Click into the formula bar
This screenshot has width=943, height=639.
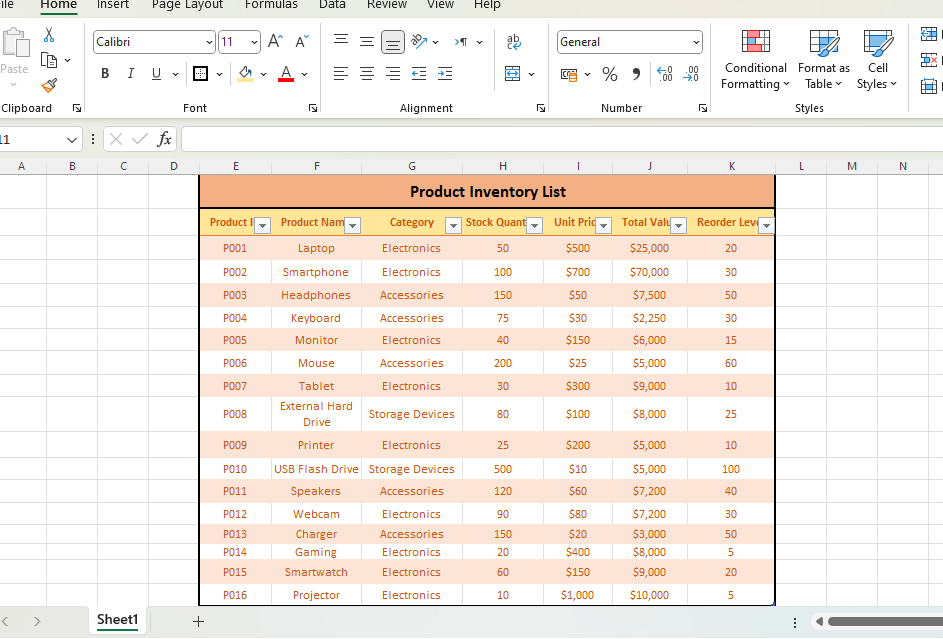562,139
